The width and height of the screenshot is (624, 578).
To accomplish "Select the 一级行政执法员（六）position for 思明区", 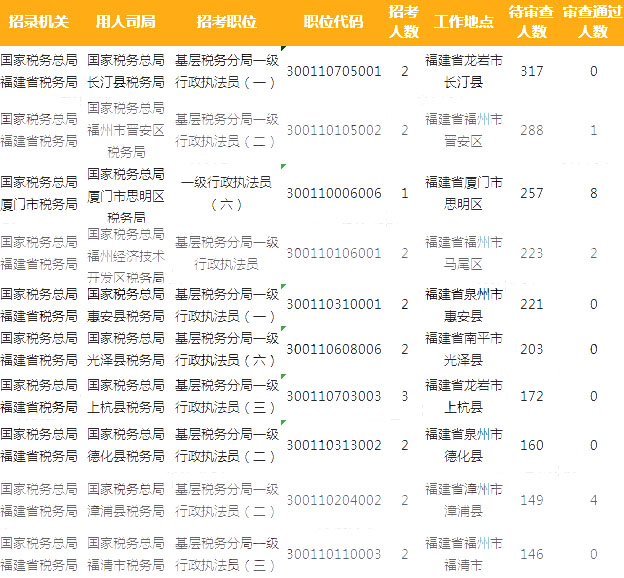I will 226,193.
